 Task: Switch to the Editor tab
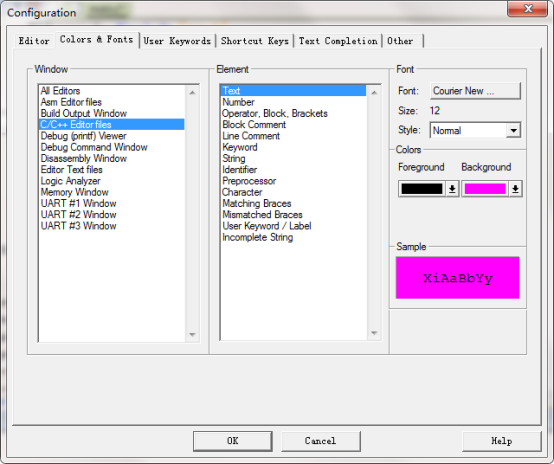(x=34, y=41)
